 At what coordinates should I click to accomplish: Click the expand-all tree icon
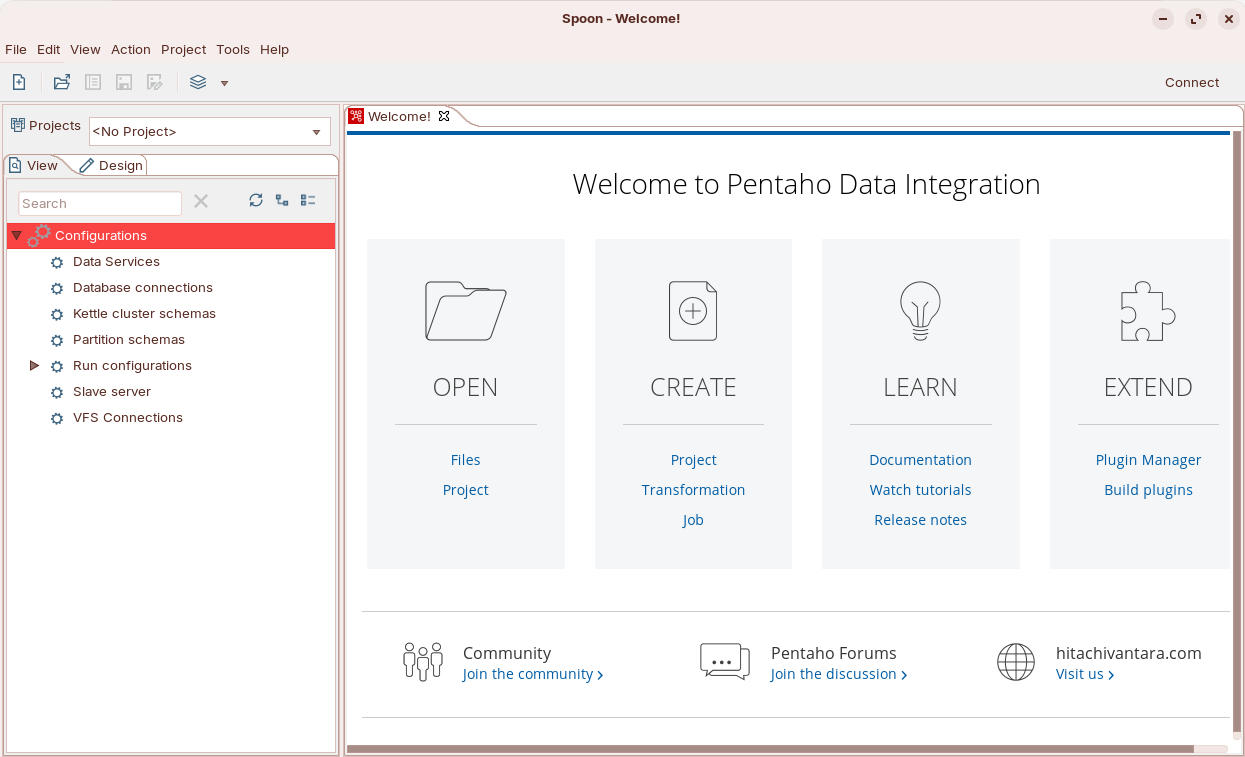point(282,200)
